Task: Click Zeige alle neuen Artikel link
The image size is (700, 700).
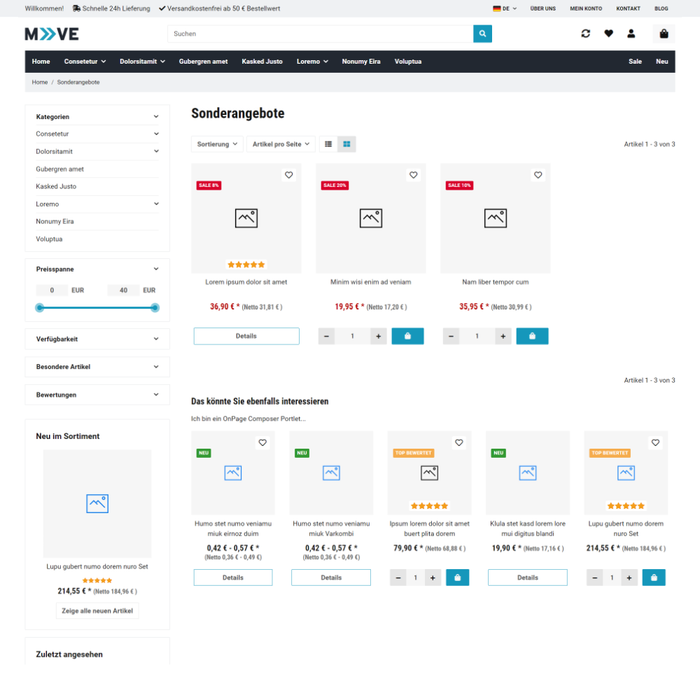Action: pos(97,611)
